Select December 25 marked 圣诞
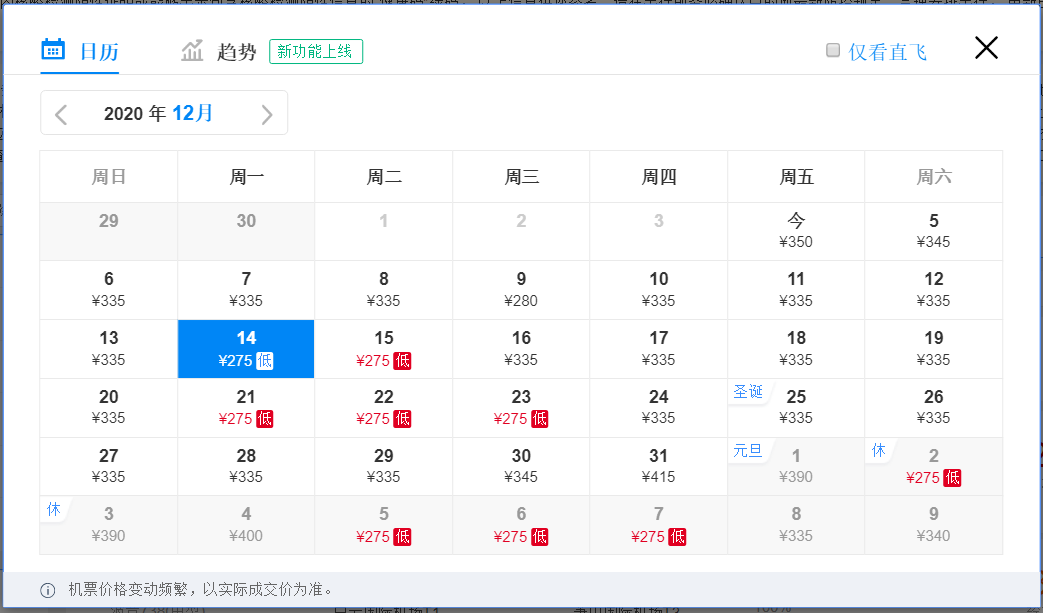The height and width of the screenshot is (613, 1043). [x=796, y=408]
